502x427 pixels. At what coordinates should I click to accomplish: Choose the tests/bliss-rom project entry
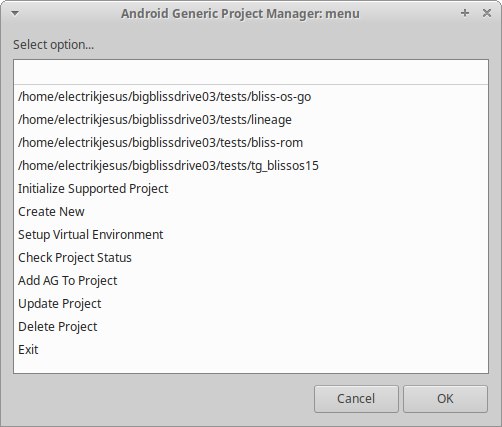pyautogui.click(x=251, y=142)
